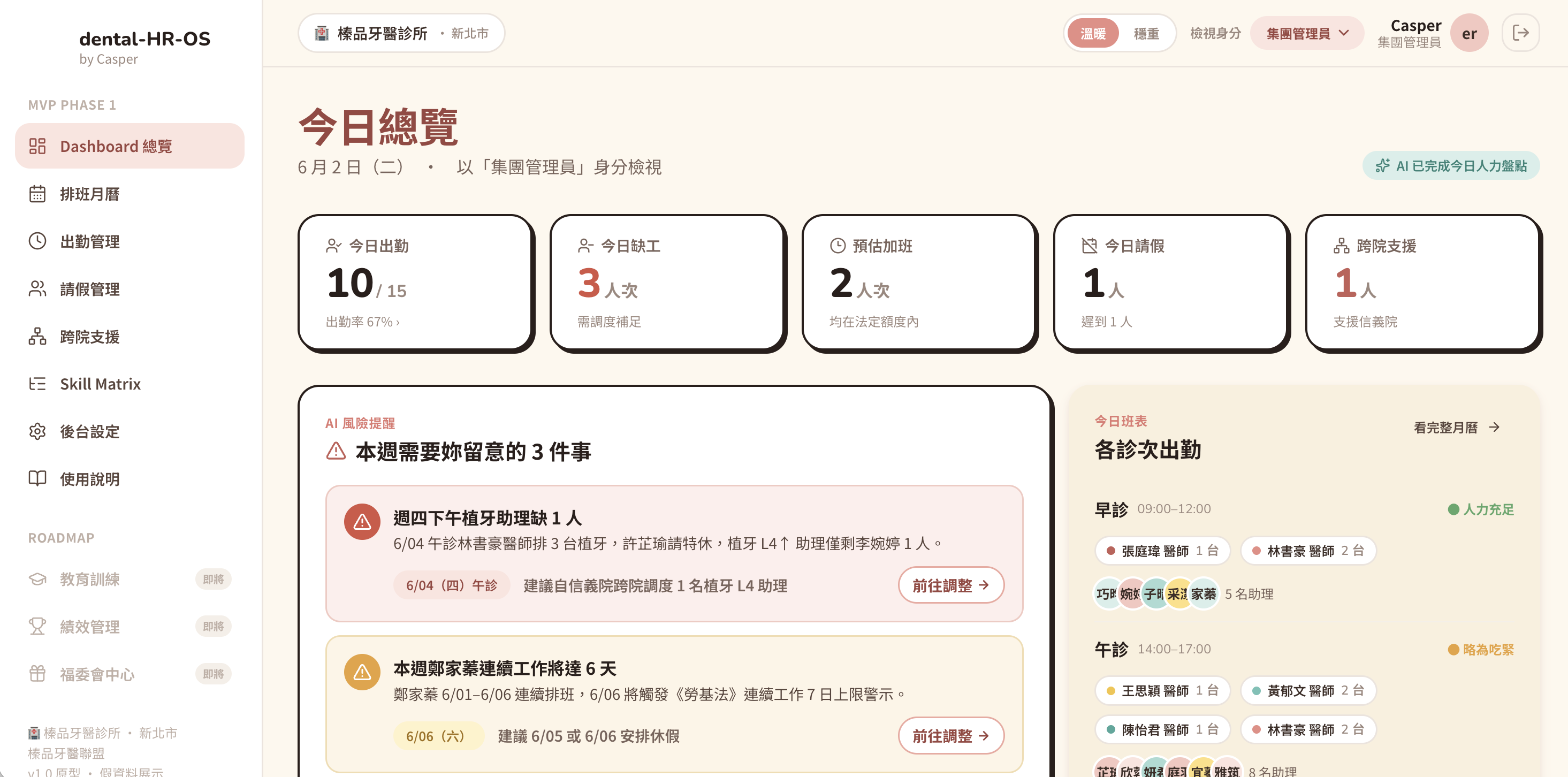The image size is (1568, 777).
Task: Open 排班月曆 in the sidebar
Action: click(x=130, y=194)
